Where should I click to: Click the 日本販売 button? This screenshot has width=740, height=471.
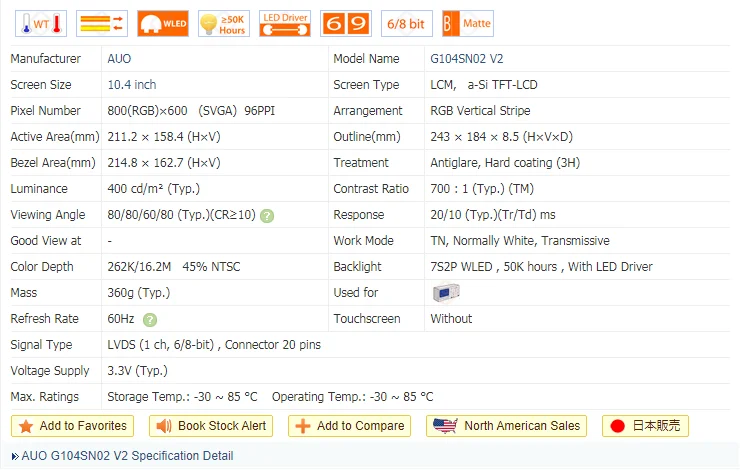[x=645, y=426]
